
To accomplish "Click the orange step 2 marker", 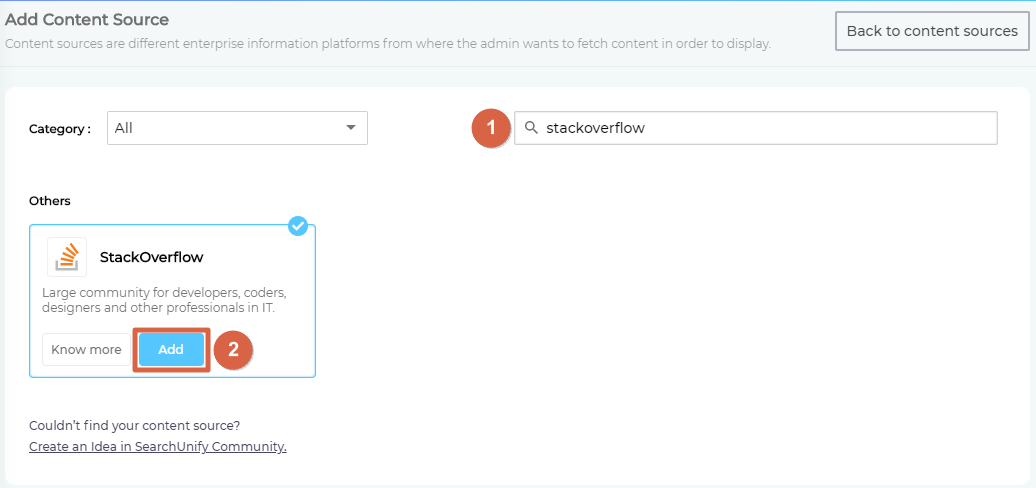I will (x=233, y=350).
